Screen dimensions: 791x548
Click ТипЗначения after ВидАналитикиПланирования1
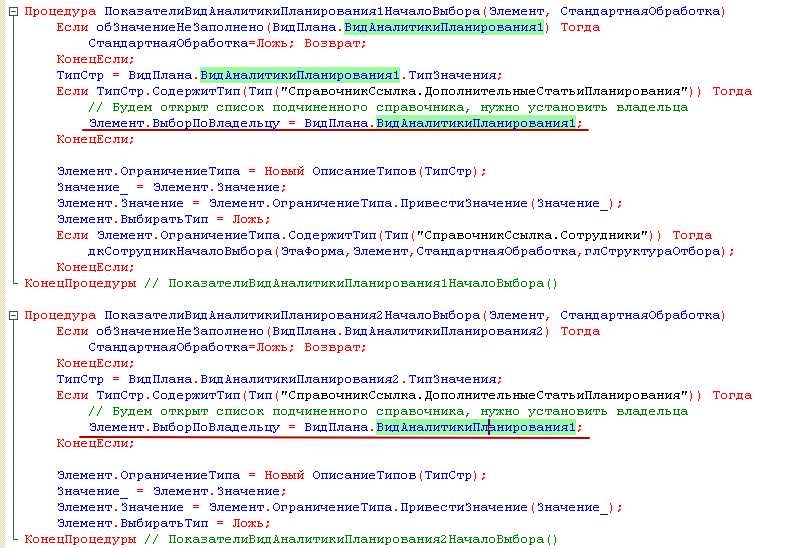(x=452, y=75)
